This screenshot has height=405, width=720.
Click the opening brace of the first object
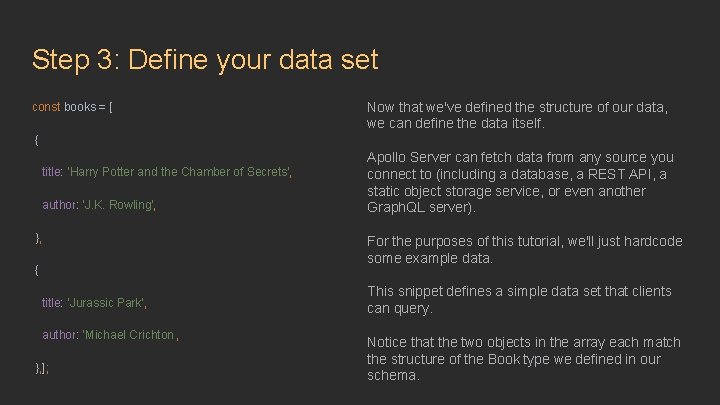37,139
